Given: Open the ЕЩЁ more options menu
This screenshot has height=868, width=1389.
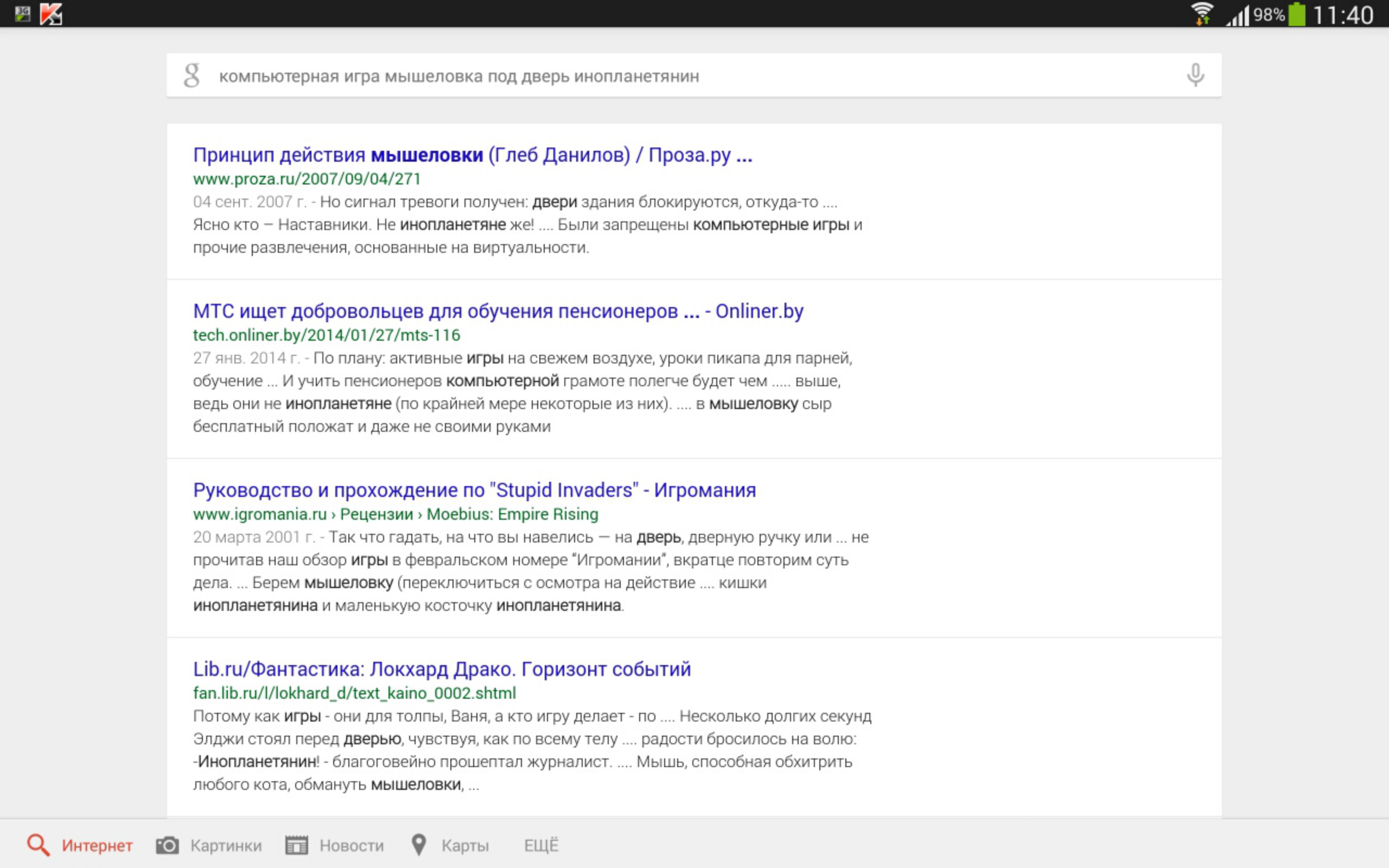Looking at the screenshot, I should click(x=541, y=846).
